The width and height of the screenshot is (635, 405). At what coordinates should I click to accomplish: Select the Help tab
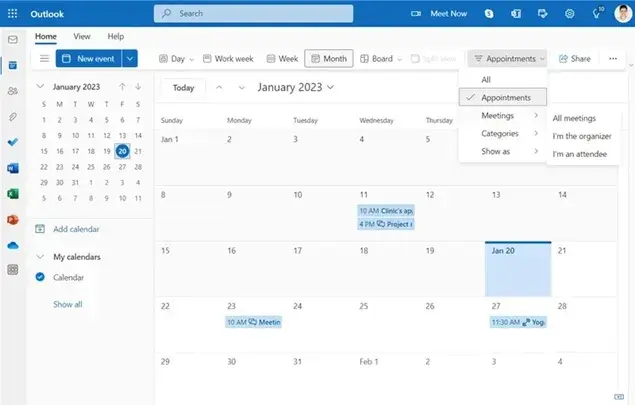pos(115,36)
